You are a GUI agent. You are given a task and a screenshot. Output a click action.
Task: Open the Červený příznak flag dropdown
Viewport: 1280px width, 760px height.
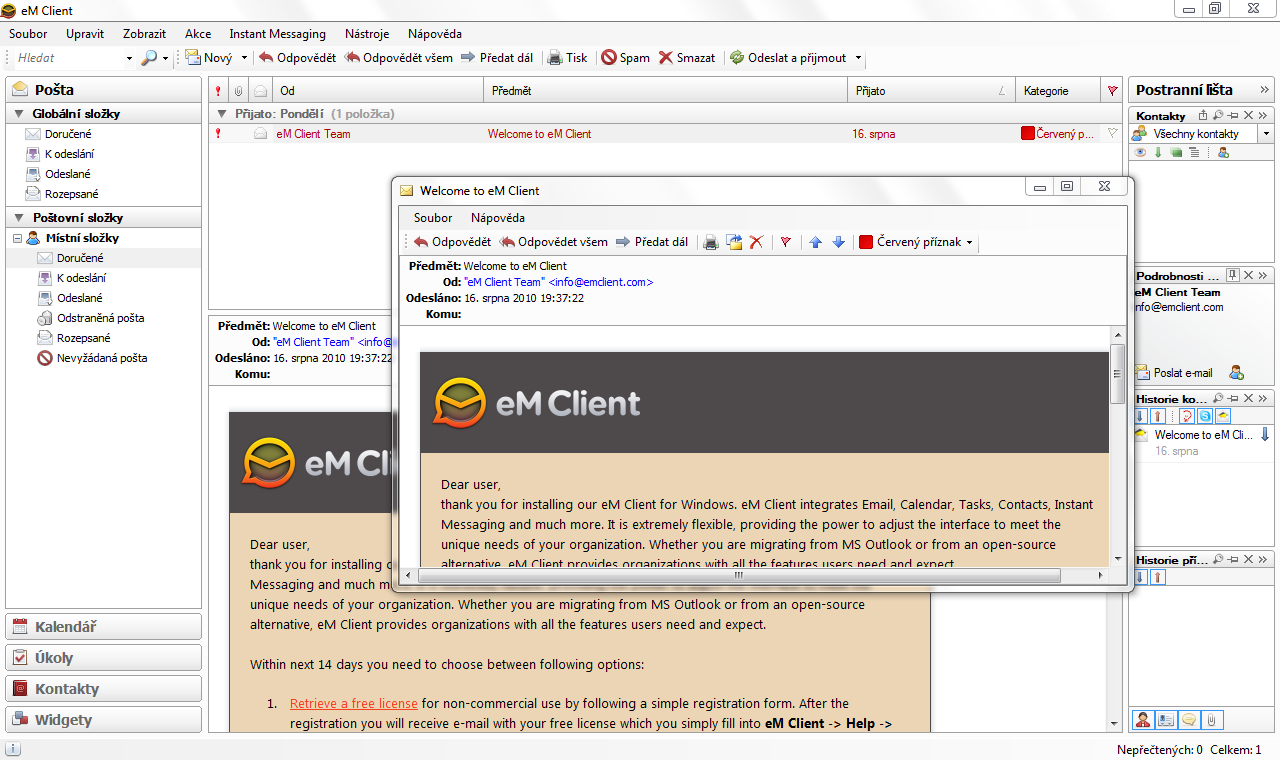970,243
